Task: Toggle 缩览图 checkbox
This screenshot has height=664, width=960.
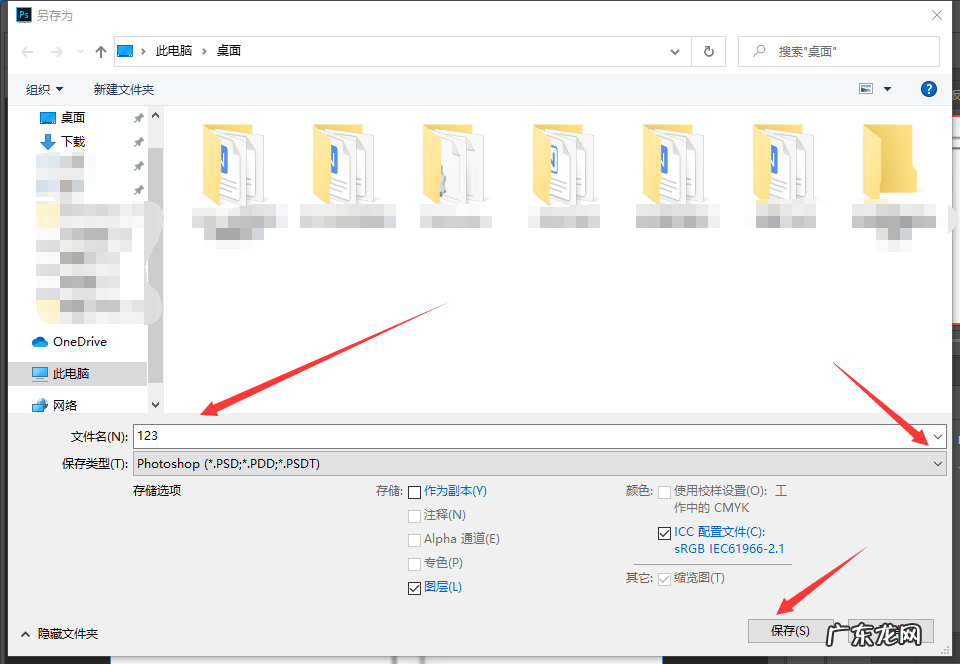Action: coord(664,579)
